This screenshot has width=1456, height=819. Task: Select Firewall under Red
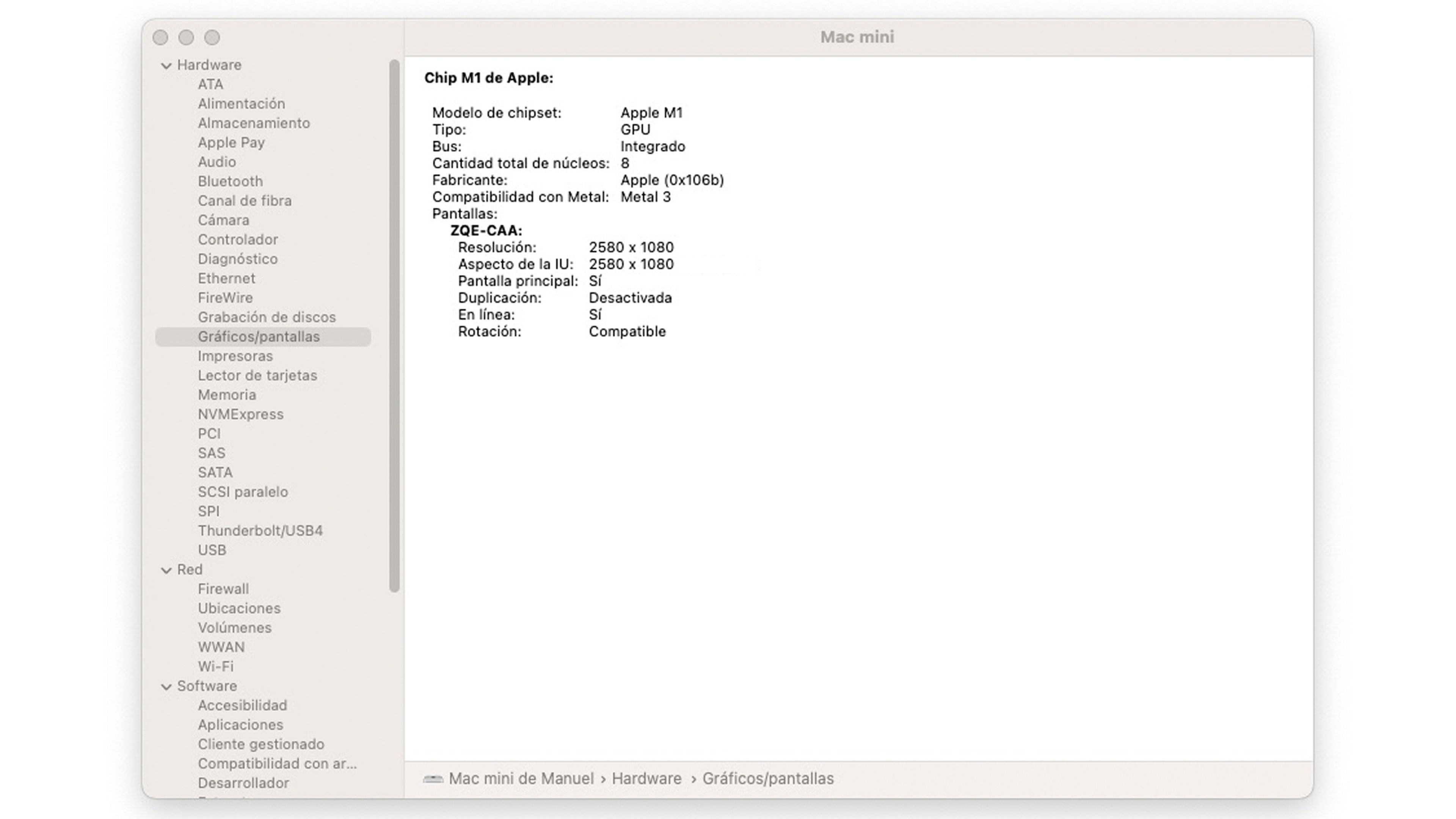pyautogui.click(x=223, y=589)
